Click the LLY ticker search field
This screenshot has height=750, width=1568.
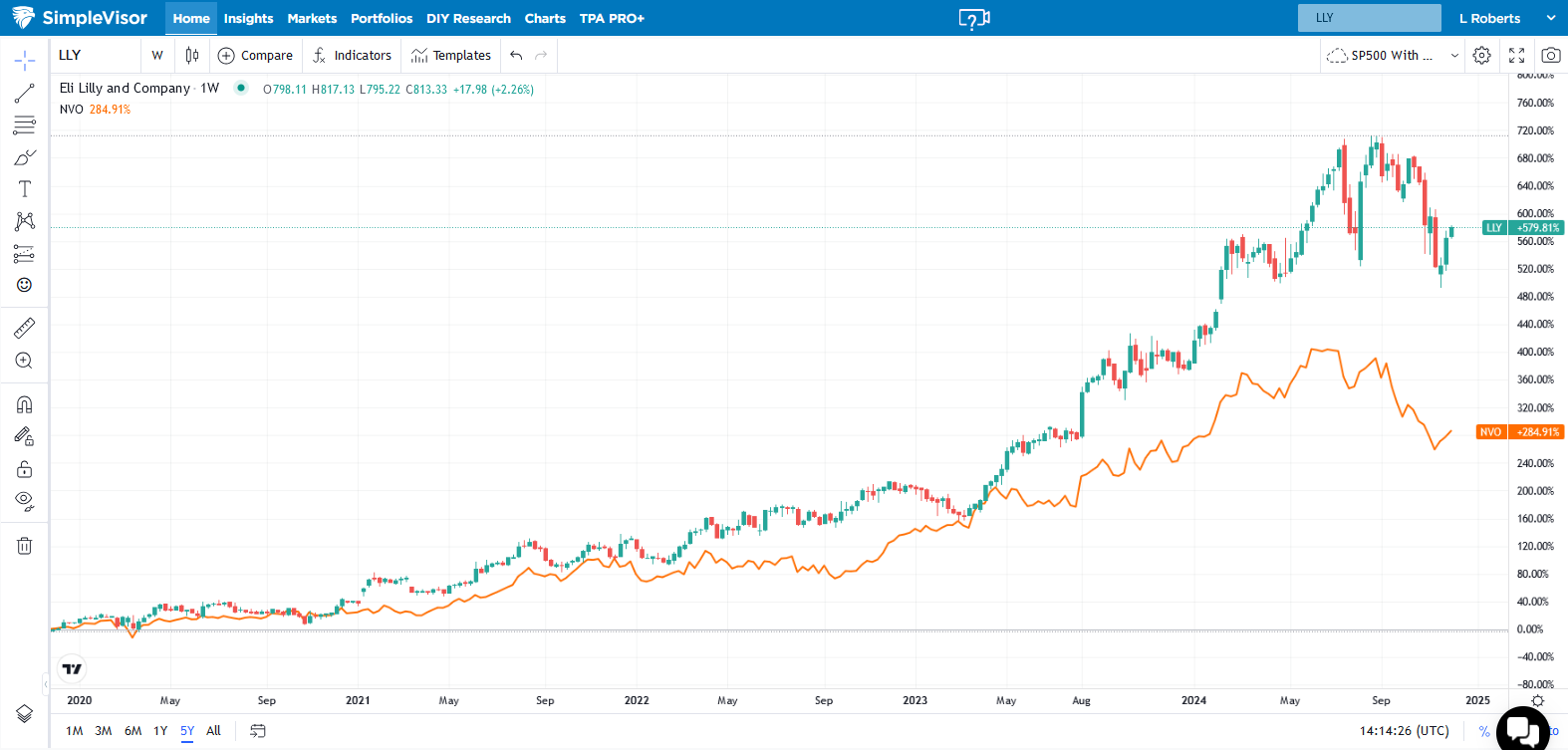coord(1369,18)
